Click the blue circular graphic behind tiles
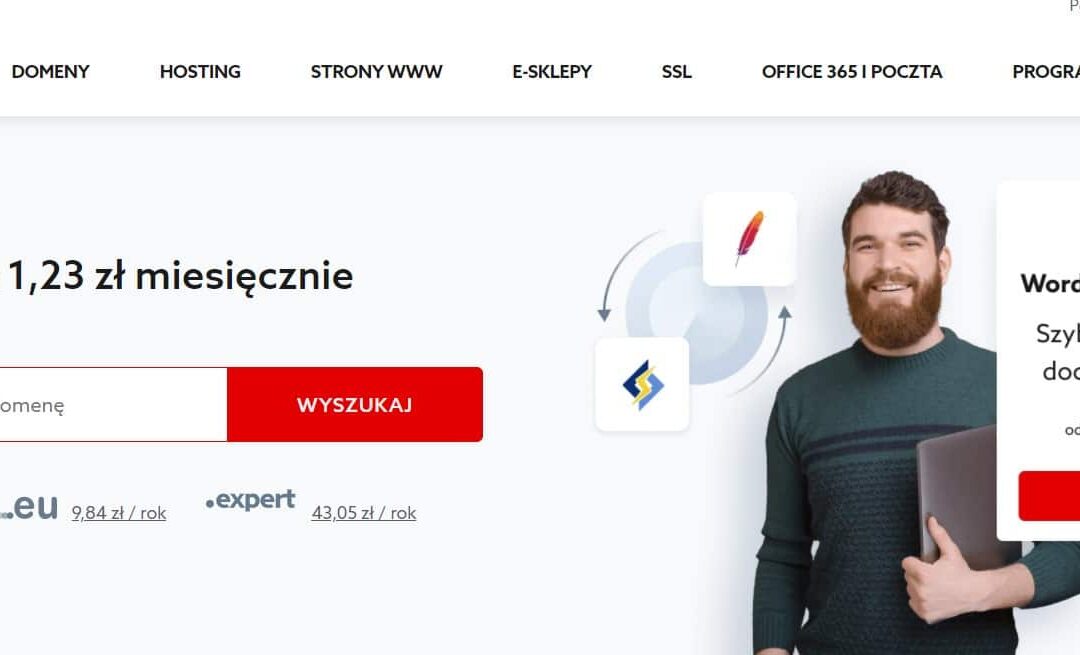The width and height of the screenshot is (1080, 655). [x=696, y=313]
